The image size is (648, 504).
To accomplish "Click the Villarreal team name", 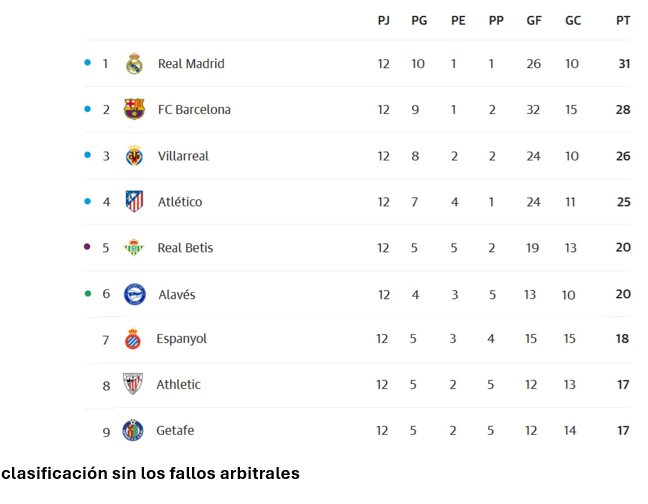I will click(183, 156).
